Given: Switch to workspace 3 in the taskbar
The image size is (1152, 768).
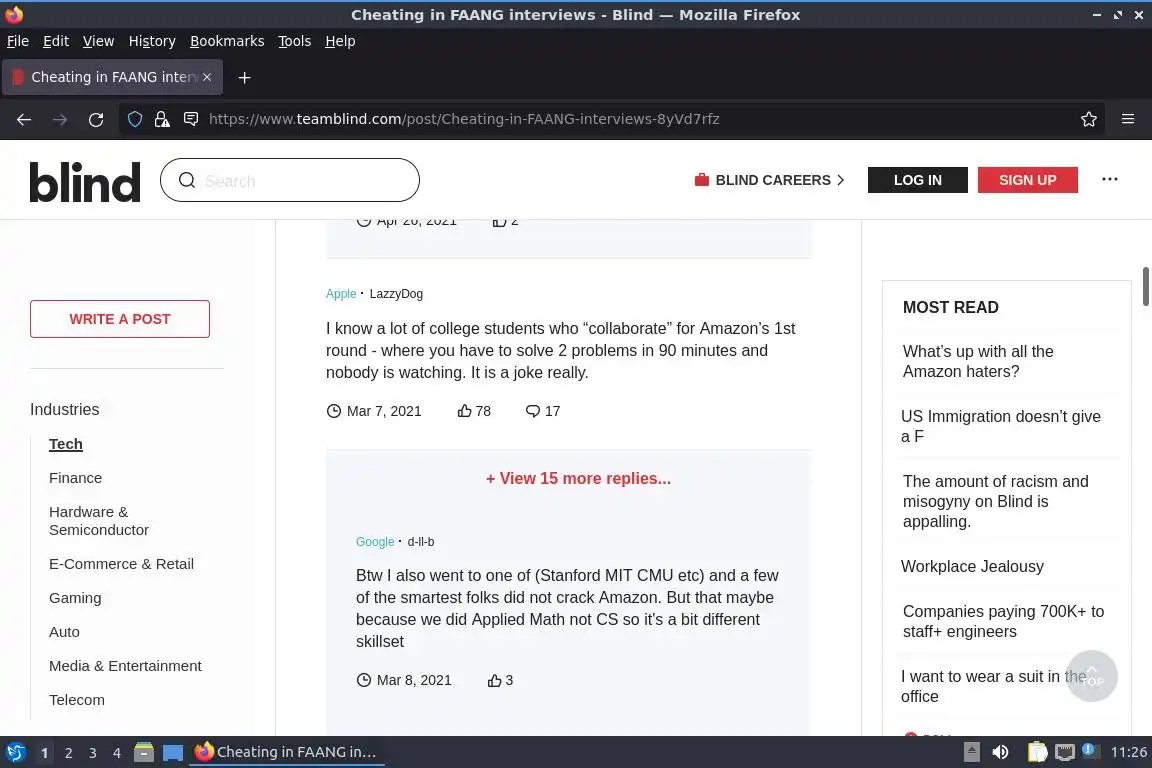Looking at the screenshot, I should pyautogui.click(x=93, y=753).
